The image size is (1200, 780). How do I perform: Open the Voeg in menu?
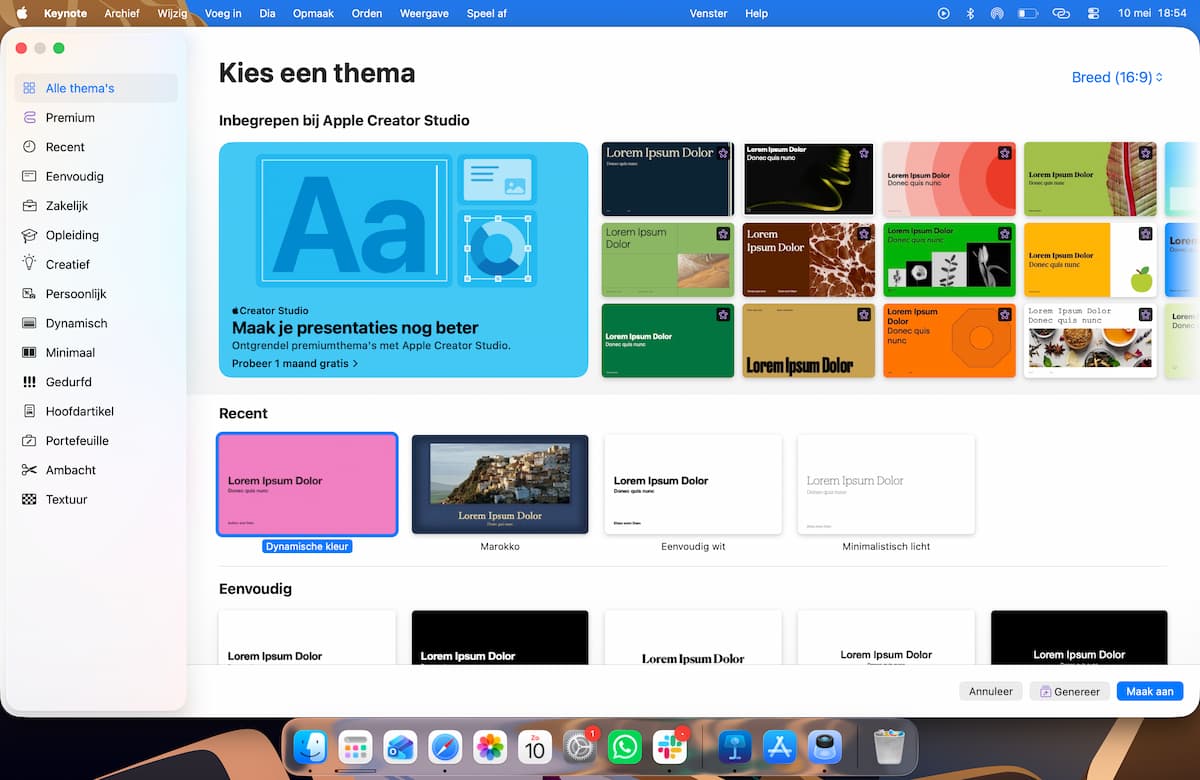click(223, 13)
